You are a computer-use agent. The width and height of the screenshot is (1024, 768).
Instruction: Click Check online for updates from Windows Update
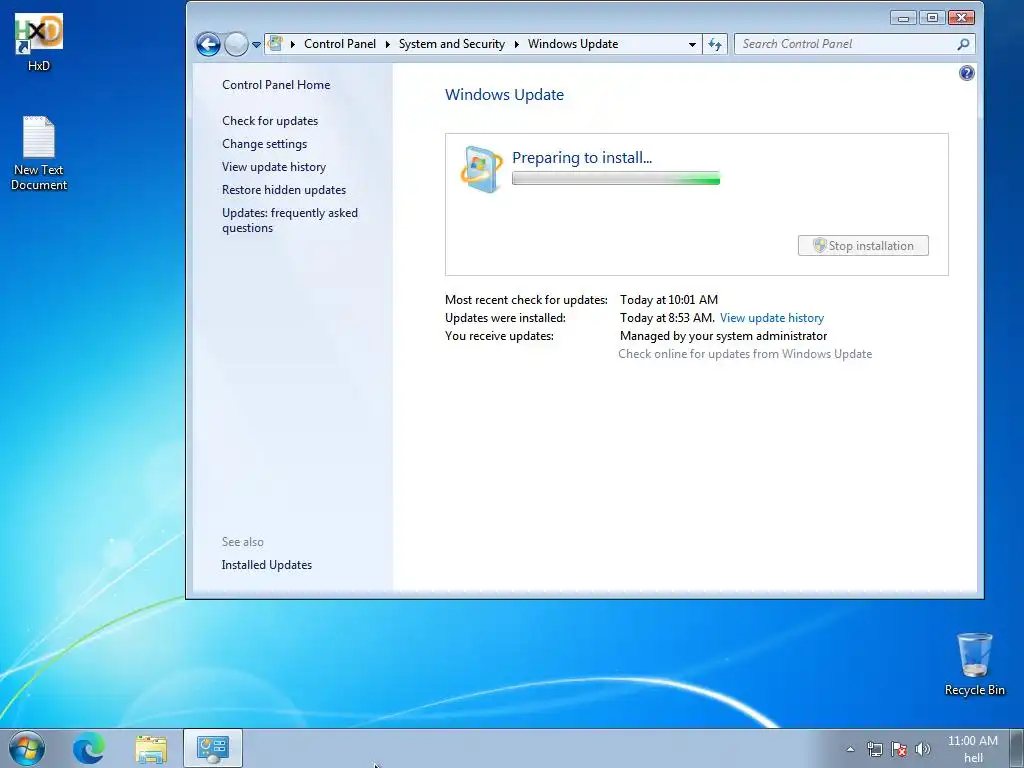click(745, 354)
